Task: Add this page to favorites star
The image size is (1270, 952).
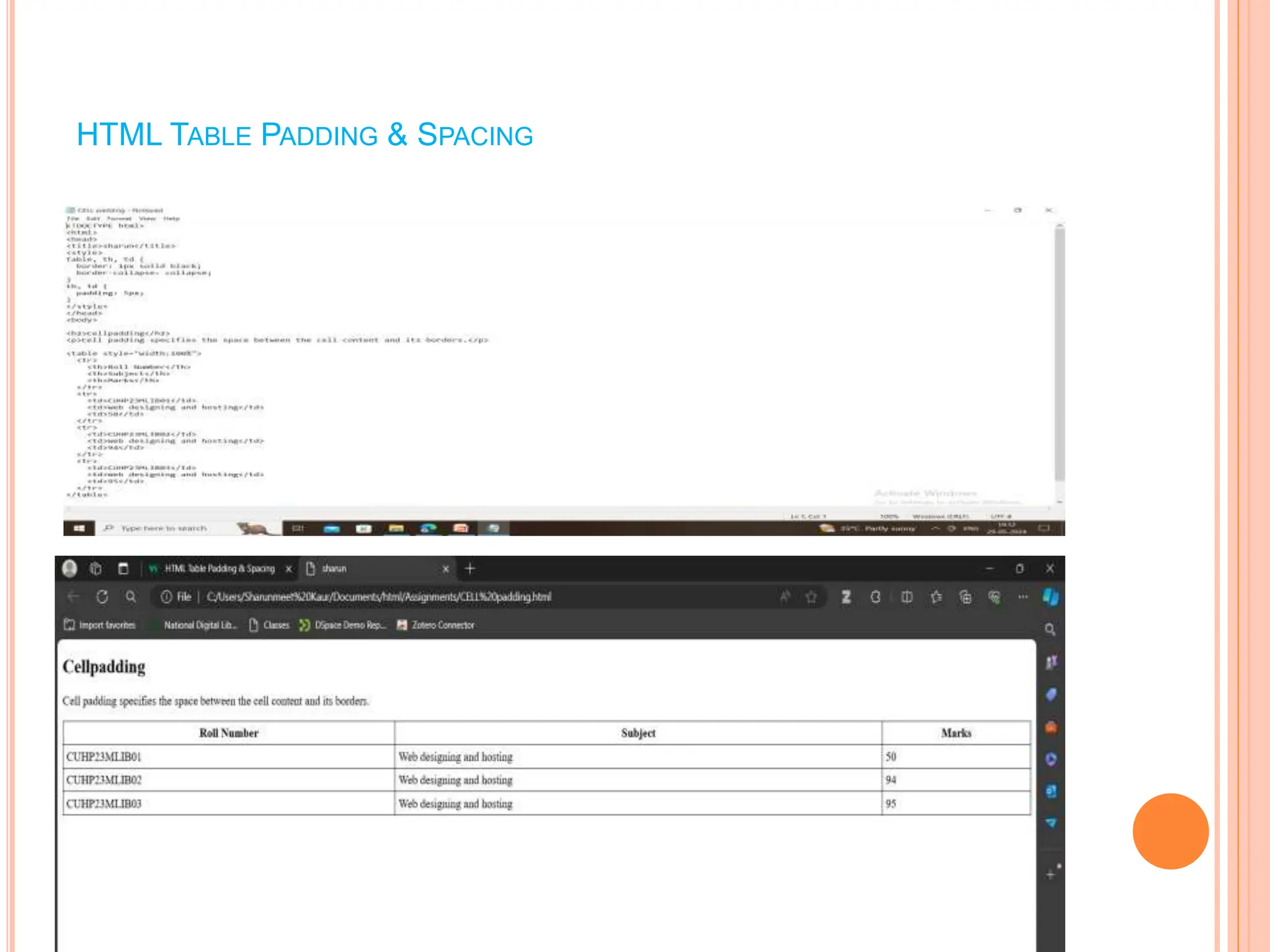Action: pos(811,596)
